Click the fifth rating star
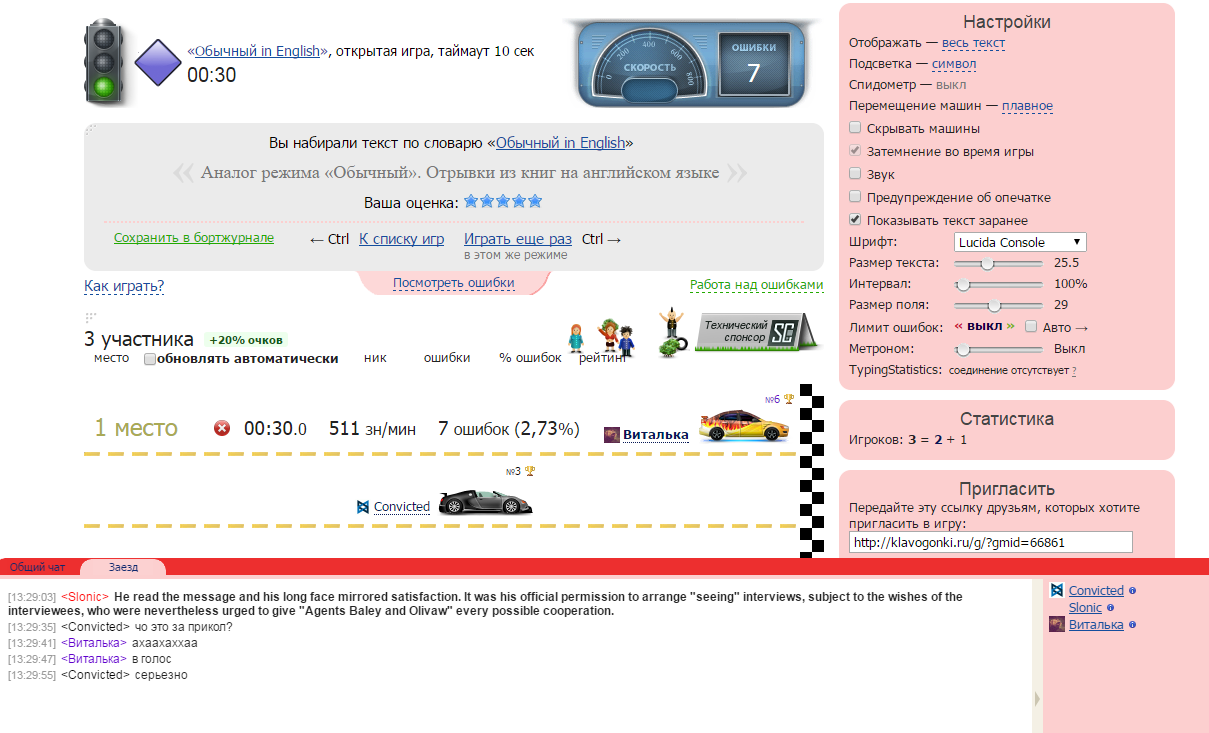1209x733 pixels. click(535, 201)
